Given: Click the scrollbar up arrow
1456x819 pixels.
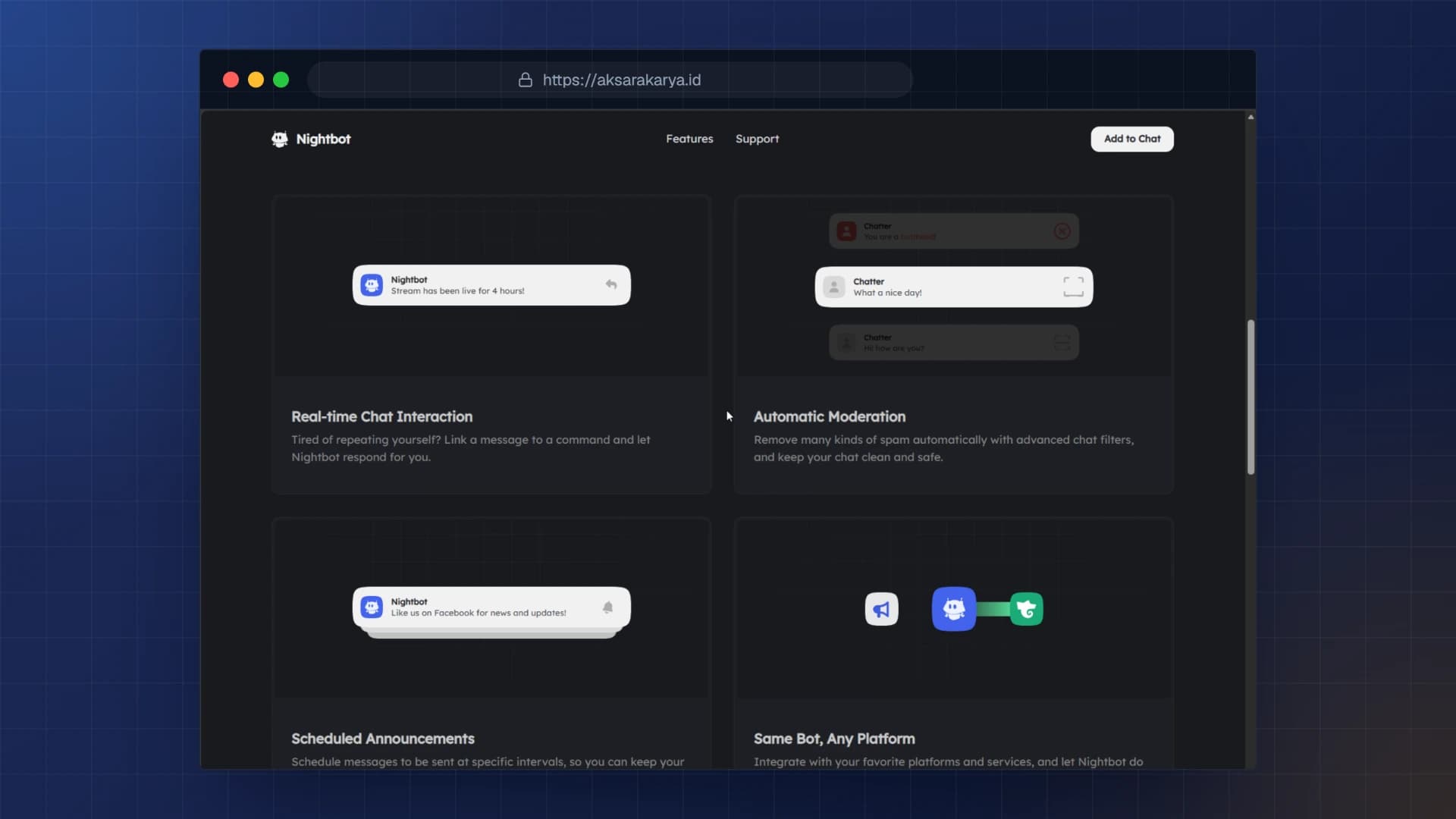Looking at the screenshot, I should pos(1250,117).
